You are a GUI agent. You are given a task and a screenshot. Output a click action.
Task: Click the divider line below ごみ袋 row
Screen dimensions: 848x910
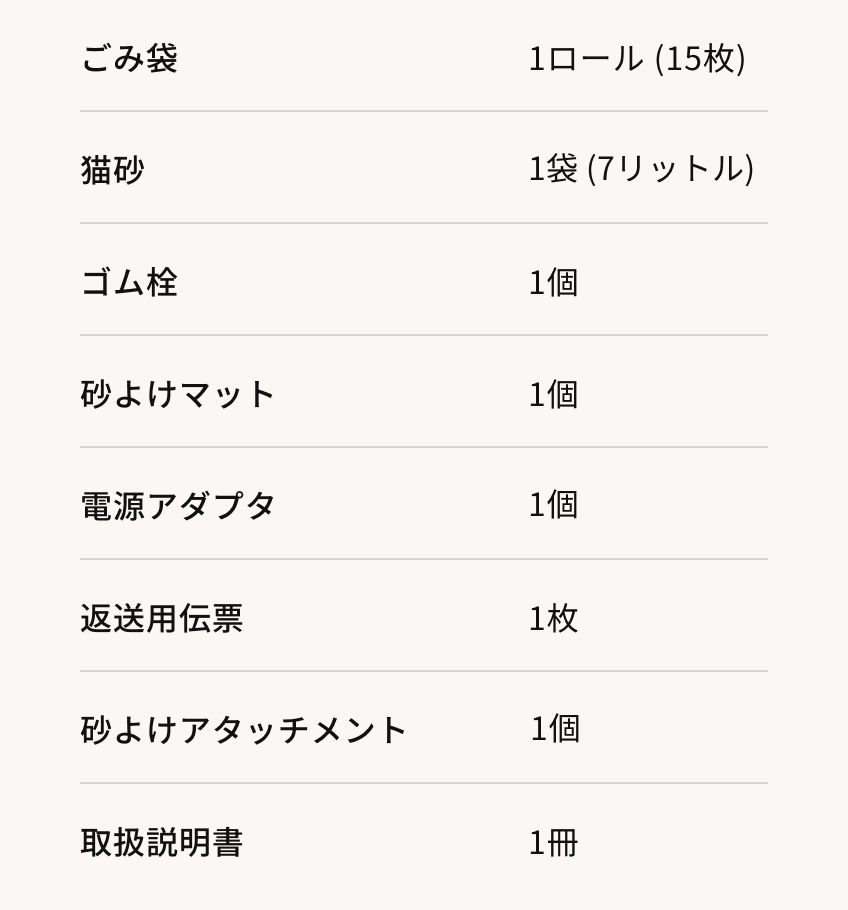(424, 111)
